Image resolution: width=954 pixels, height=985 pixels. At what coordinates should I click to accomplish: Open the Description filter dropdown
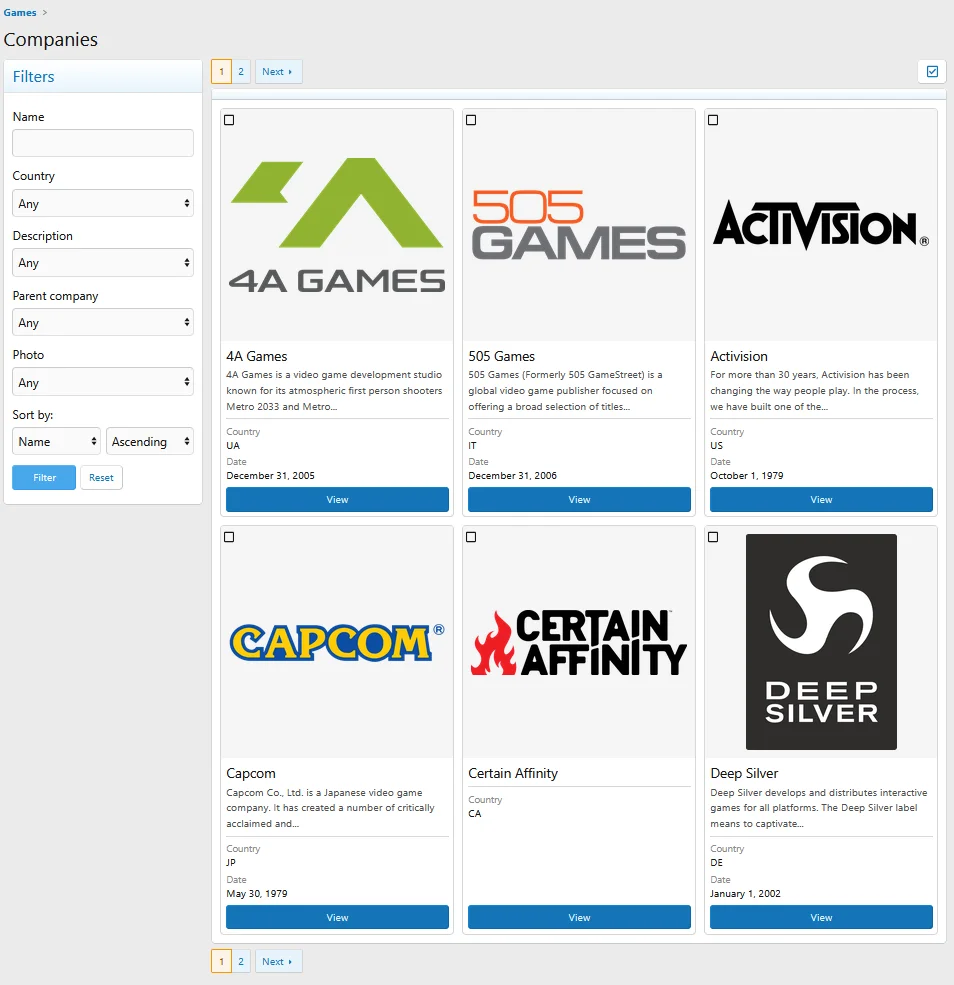(x=103, y=263)
